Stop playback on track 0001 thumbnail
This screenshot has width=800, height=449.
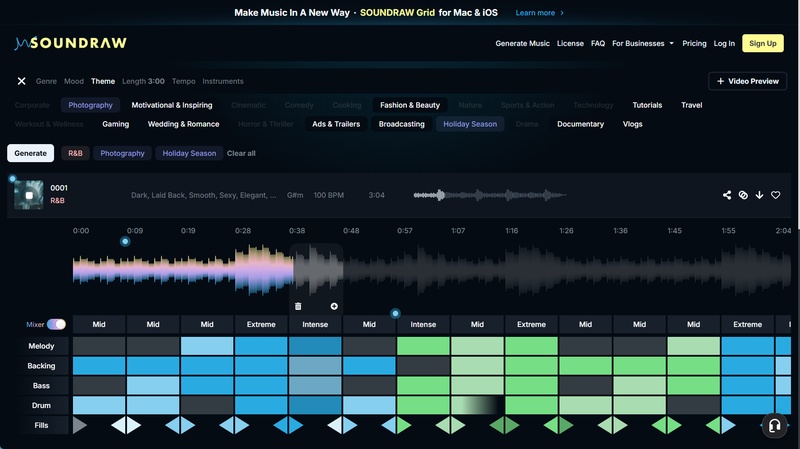29,195
